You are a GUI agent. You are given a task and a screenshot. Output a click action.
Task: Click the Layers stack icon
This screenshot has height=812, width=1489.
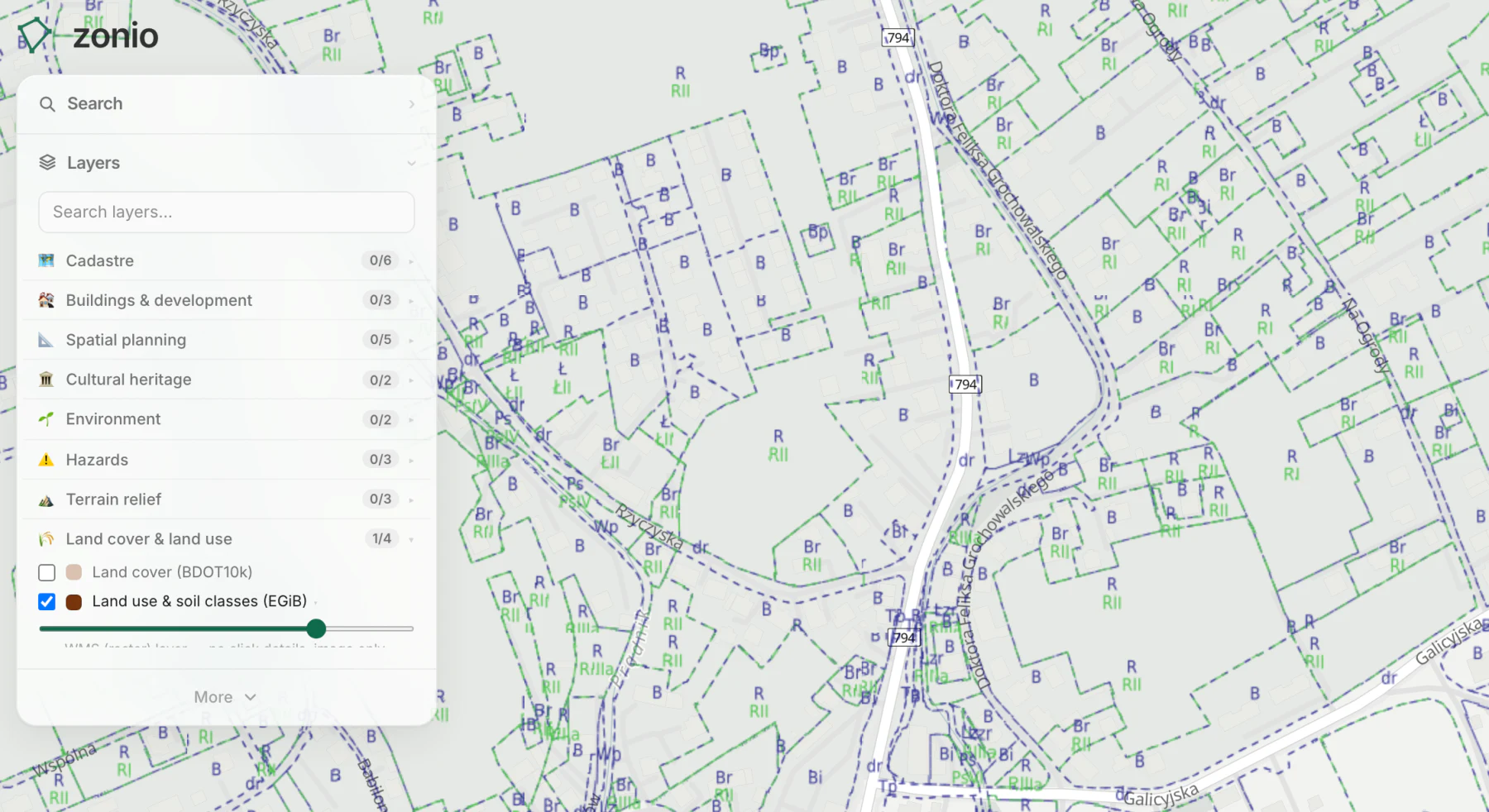[47, 163]
